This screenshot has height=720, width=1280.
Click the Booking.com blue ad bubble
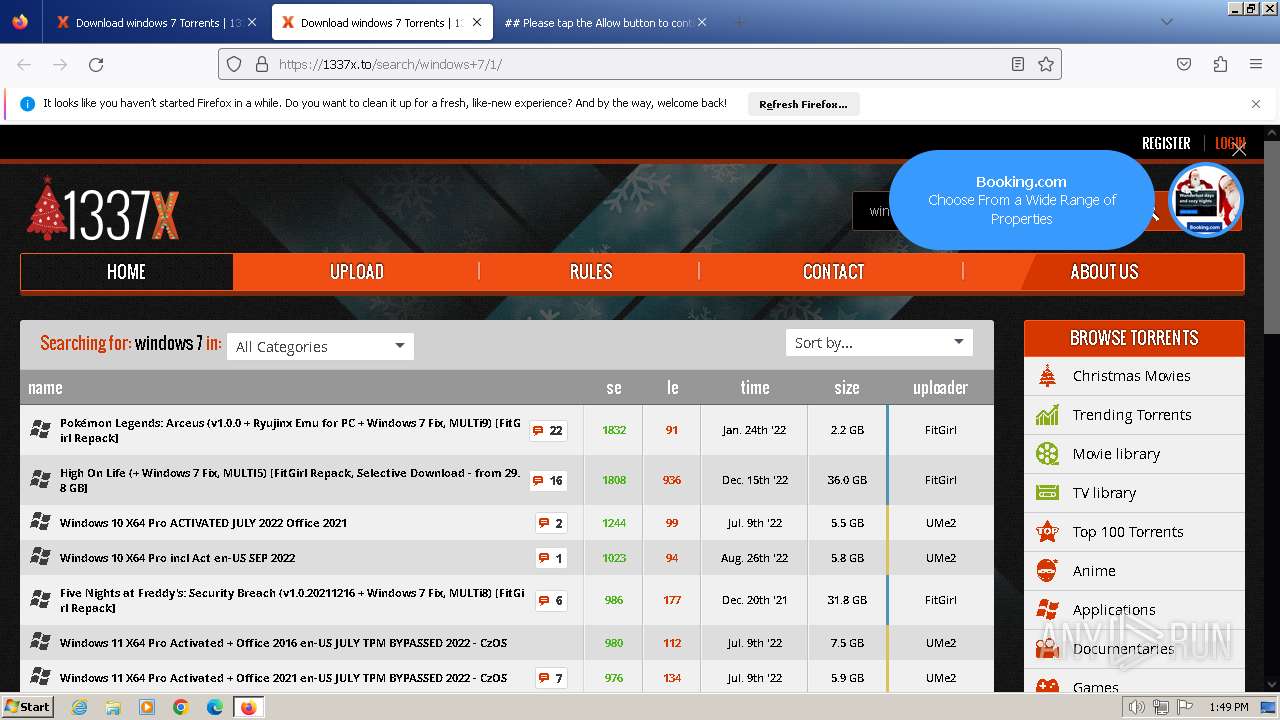coord(1021,200)
